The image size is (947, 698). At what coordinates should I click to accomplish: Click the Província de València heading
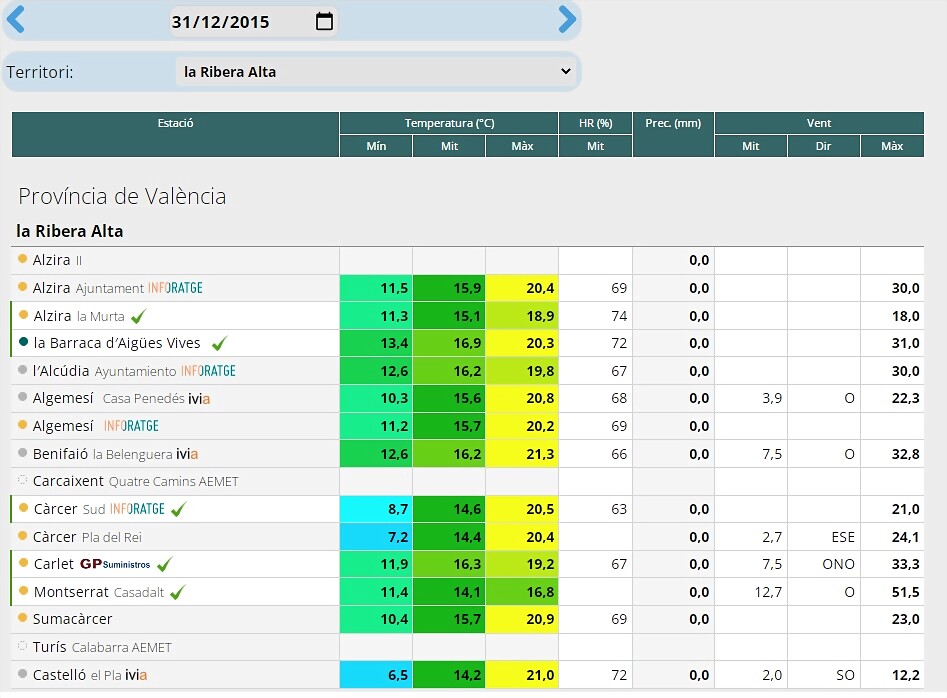click(x=122, y=196)
